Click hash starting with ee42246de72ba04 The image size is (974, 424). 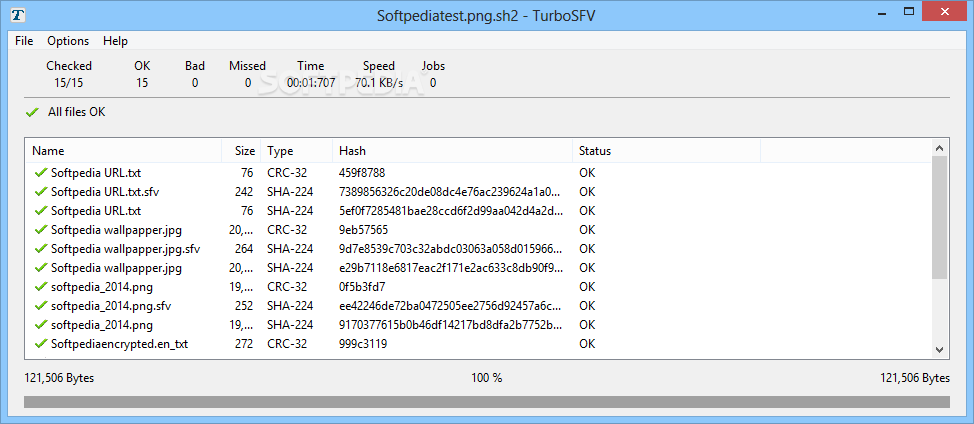pyautogui.click(x=450, y=306)
